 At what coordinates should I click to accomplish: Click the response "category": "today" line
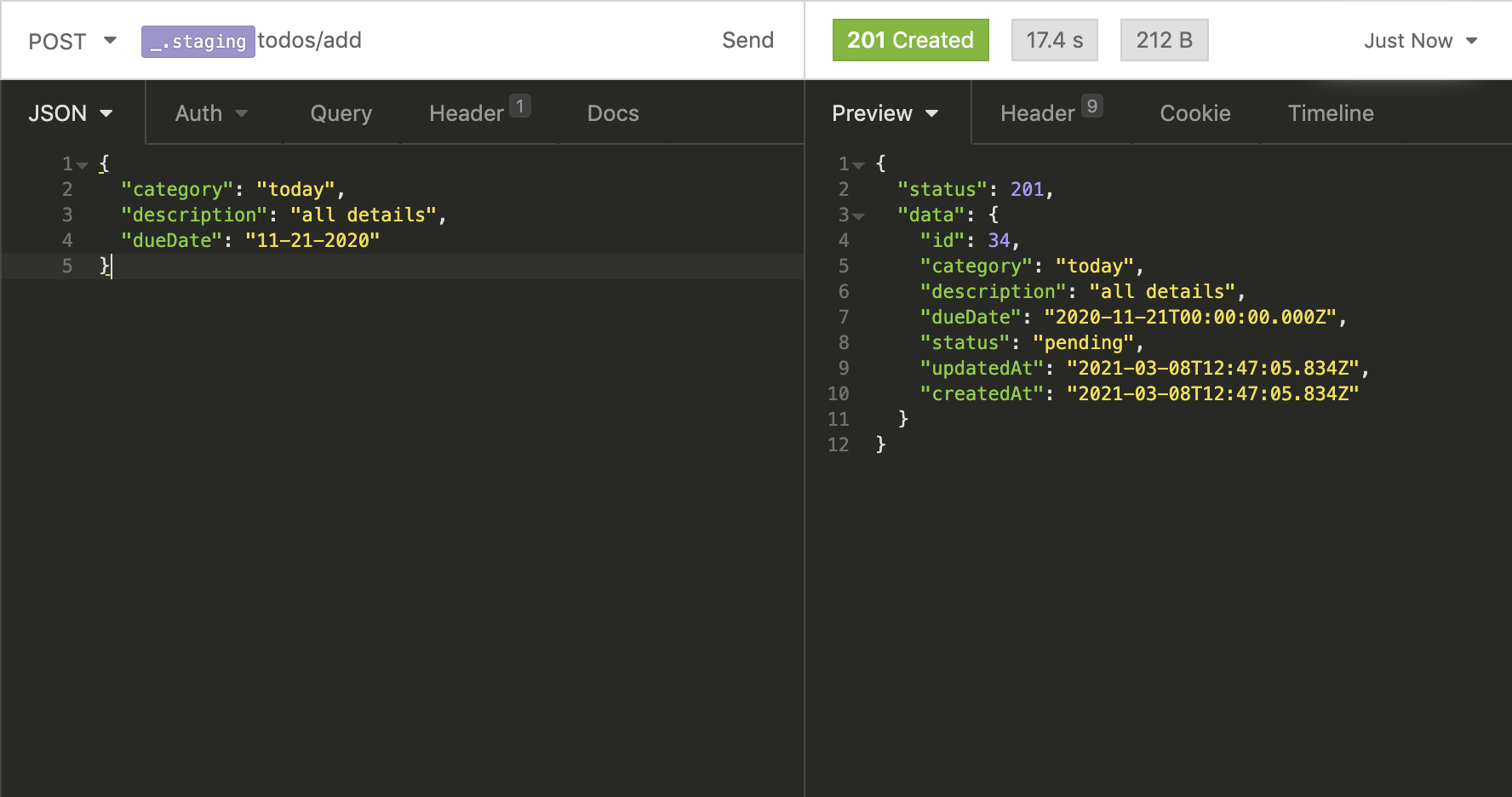point(1032,266)
